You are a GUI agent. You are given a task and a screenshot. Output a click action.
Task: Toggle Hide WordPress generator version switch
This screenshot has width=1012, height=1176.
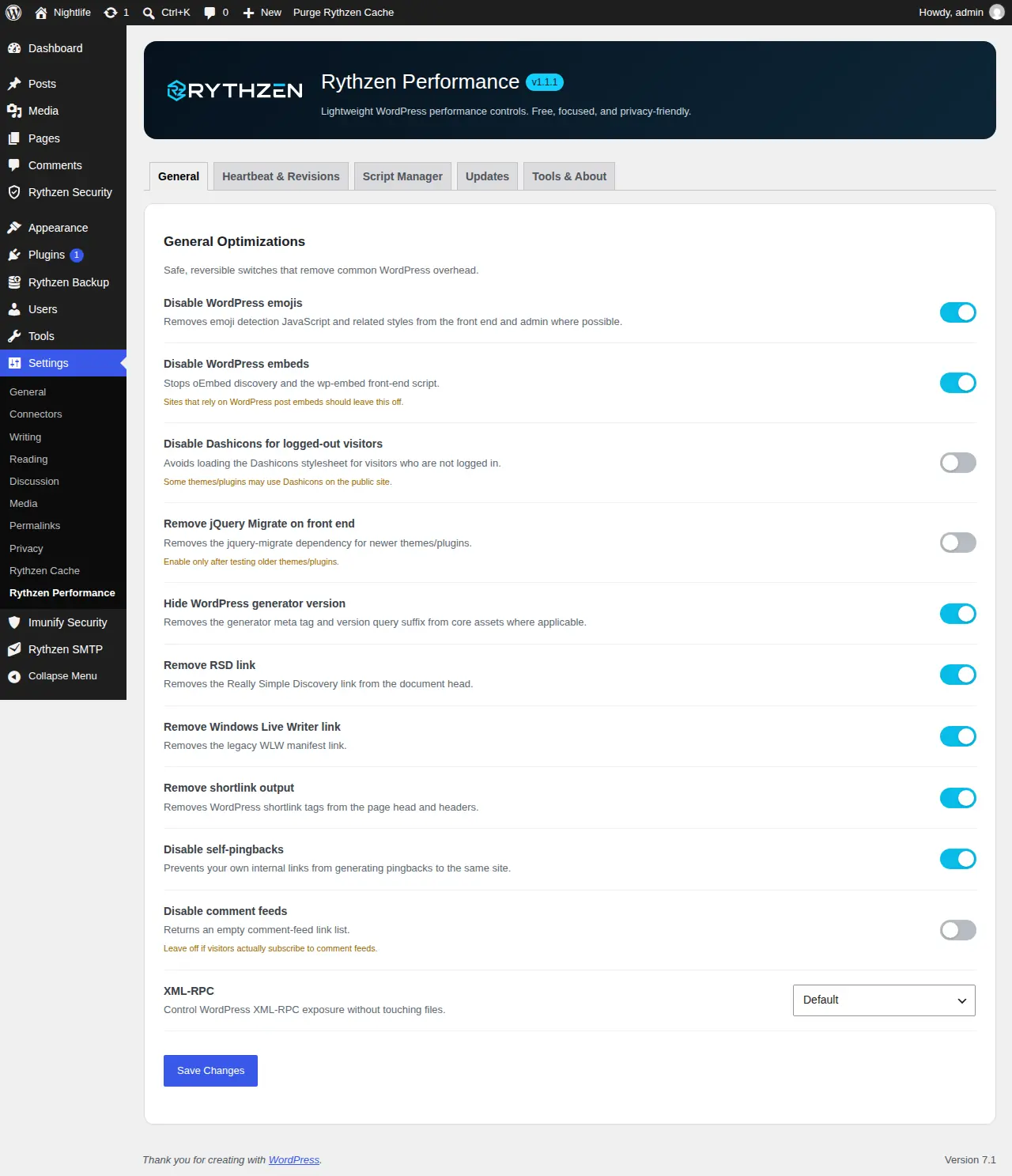957,614
